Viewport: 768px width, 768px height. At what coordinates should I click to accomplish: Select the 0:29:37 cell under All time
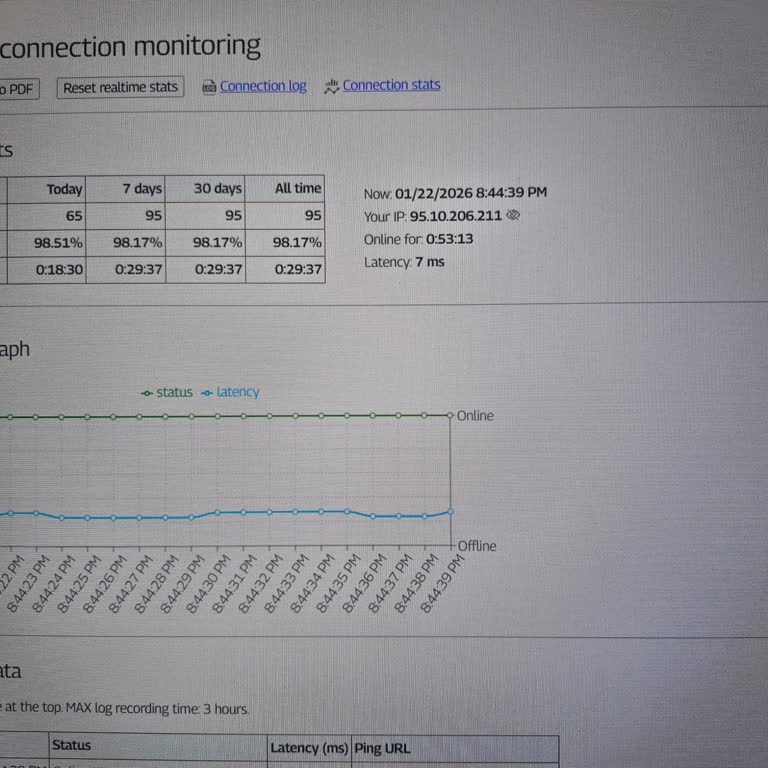(x=286, y=269)
